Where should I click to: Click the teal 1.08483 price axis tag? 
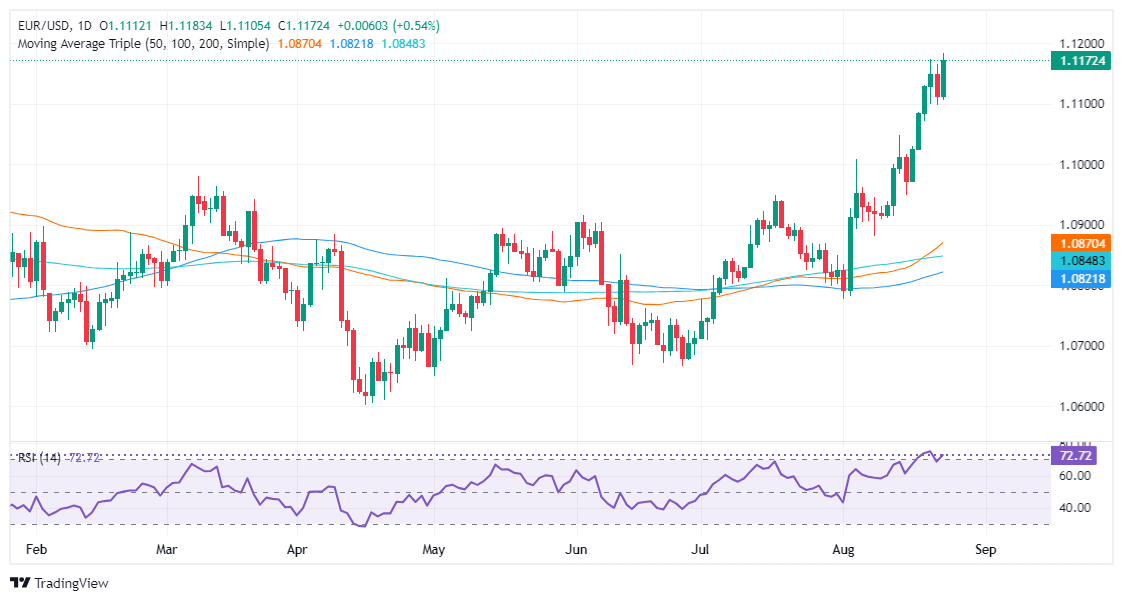click(x=1081, y=261)
